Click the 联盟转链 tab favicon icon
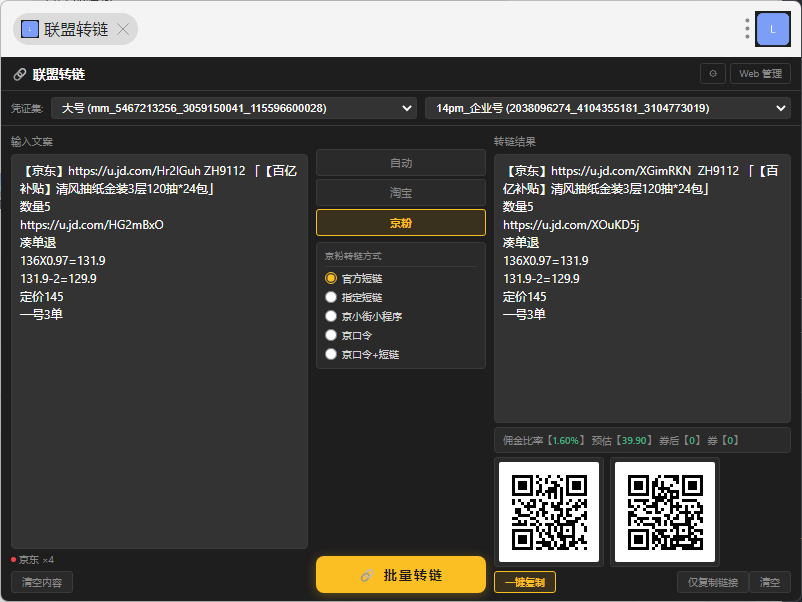 [x=30, y=29]
